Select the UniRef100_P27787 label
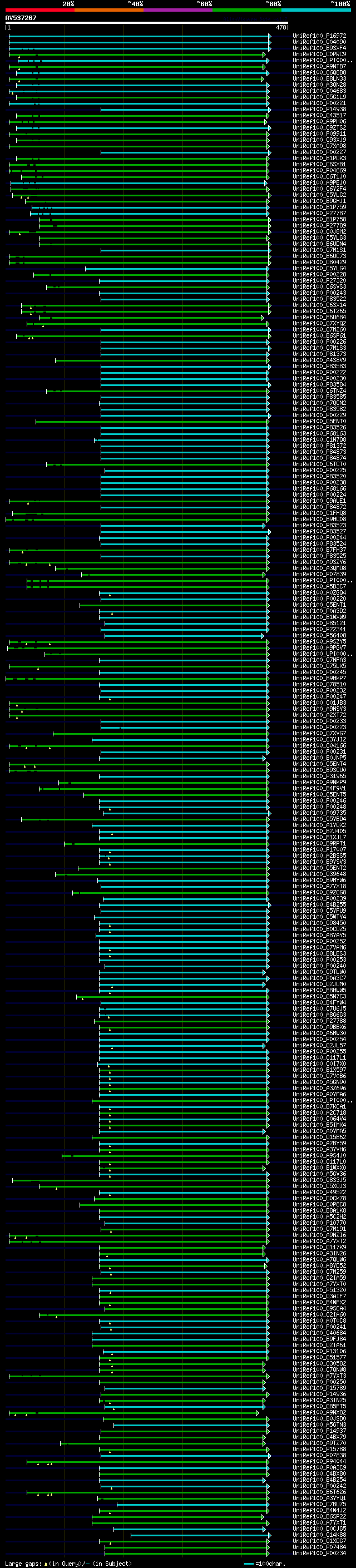Viewport: 356px width, 1568px height. [x=319, y=213]
